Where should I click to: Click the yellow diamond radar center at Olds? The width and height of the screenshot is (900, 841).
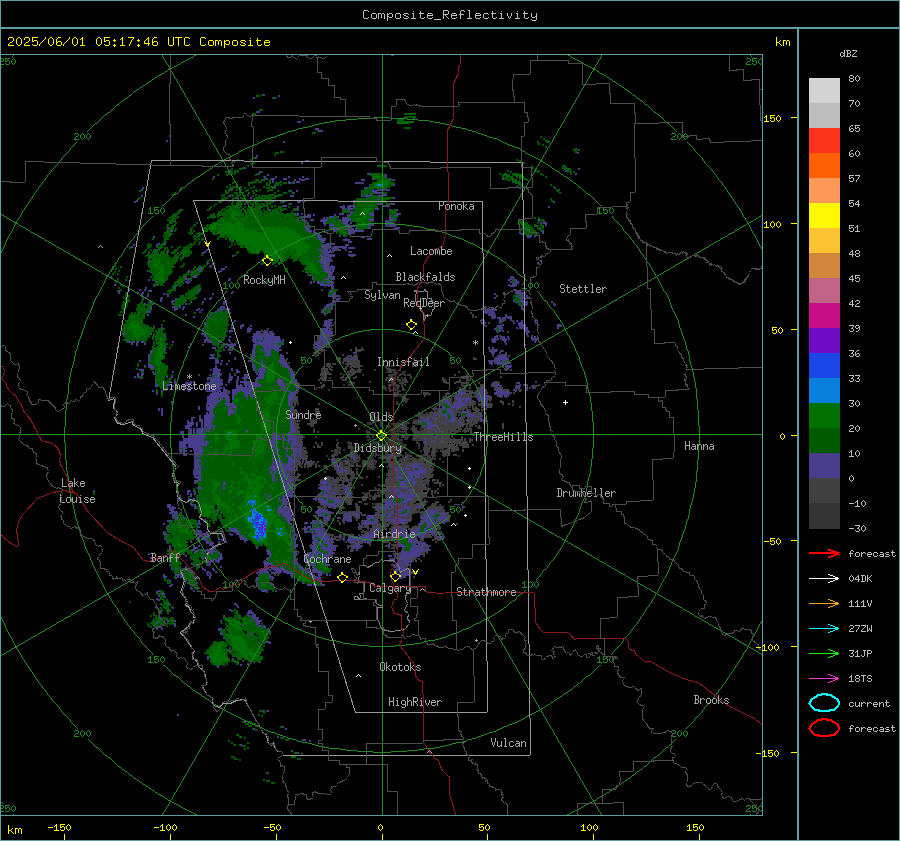pyautogui.click(x=381, y=436)
